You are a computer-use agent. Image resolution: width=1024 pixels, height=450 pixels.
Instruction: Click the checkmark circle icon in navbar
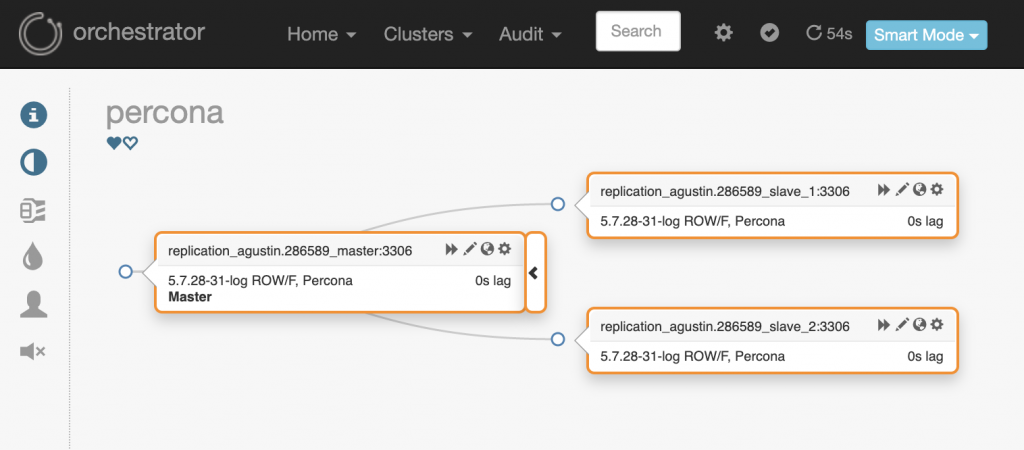(x=769, y=33)
